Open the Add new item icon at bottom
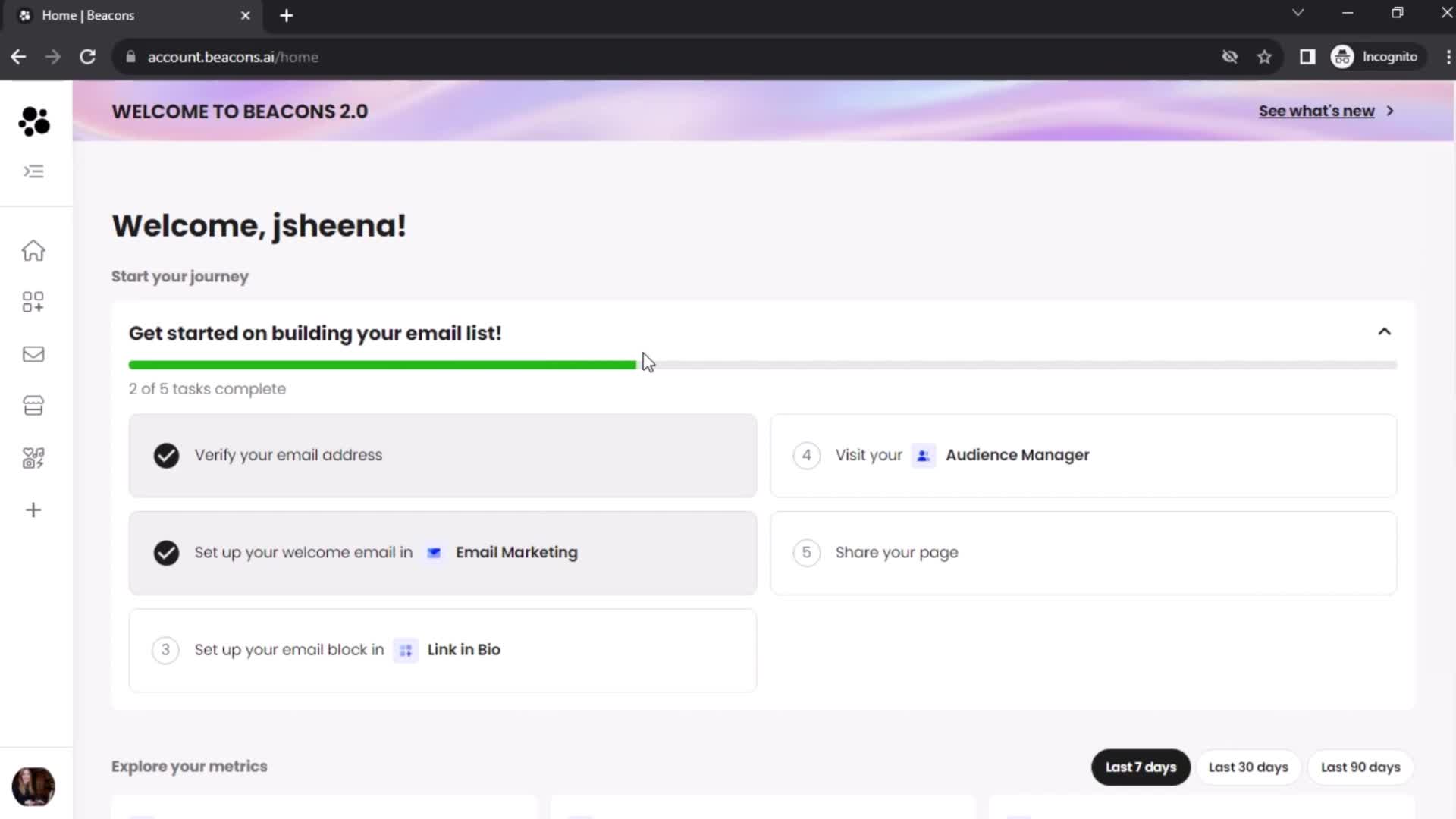This screenshot has height=819, width=1456. pos(34,511)
